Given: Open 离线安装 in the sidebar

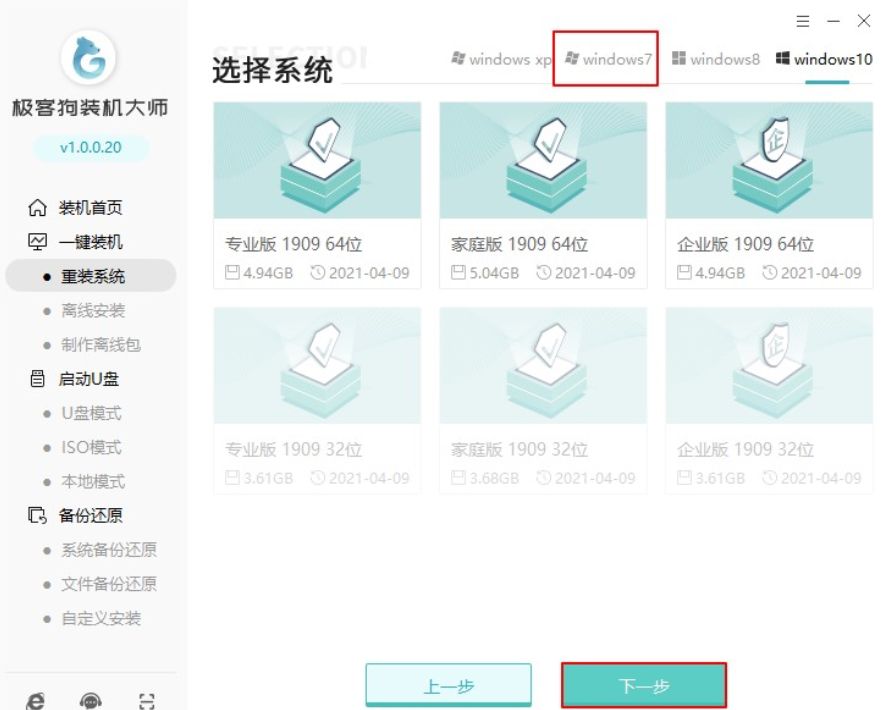Looking at the screenshot, I should pos(93,311).
